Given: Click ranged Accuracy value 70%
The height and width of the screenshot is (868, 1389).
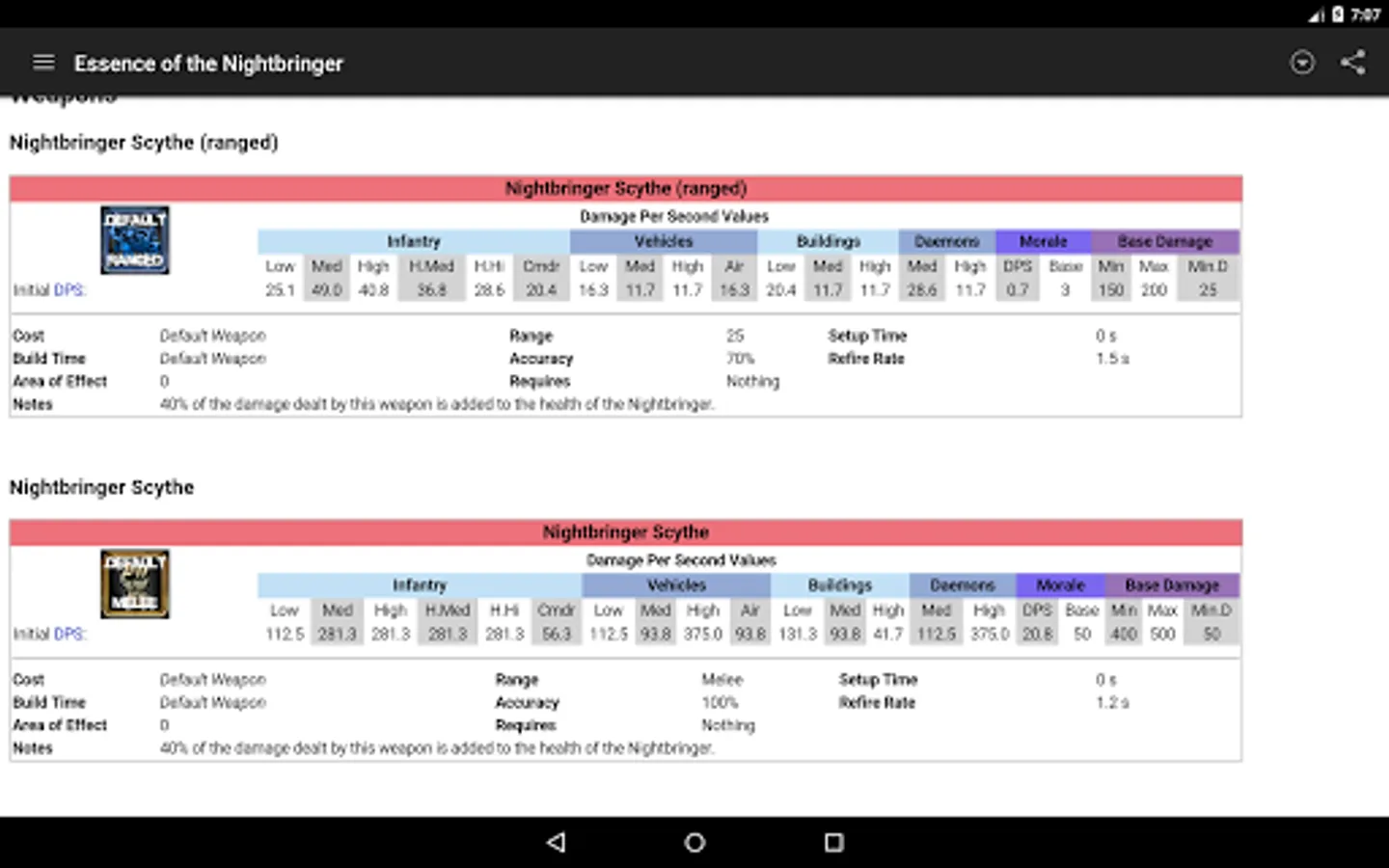Looking at the screenshot, I should pyautogui.click(x=741, y=359).
